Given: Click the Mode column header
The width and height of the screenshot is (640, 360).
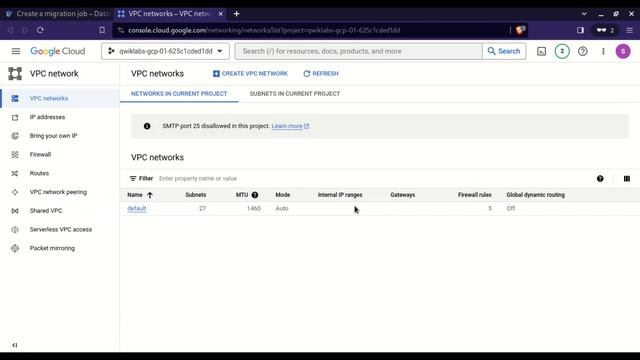Looking at the screenshot, I should 282,195.
